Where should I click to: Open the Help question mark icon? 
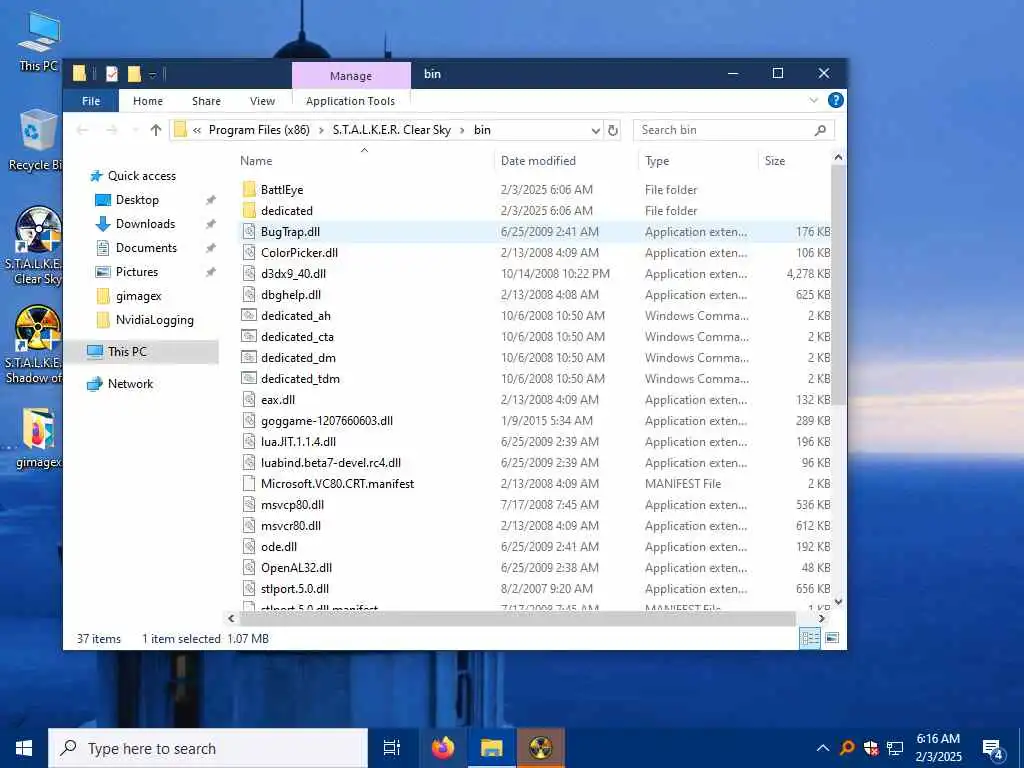(835, 101)
